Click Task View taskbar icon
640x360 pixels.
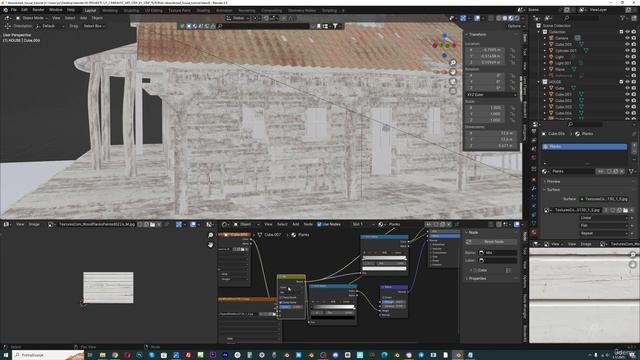[90, 355]
